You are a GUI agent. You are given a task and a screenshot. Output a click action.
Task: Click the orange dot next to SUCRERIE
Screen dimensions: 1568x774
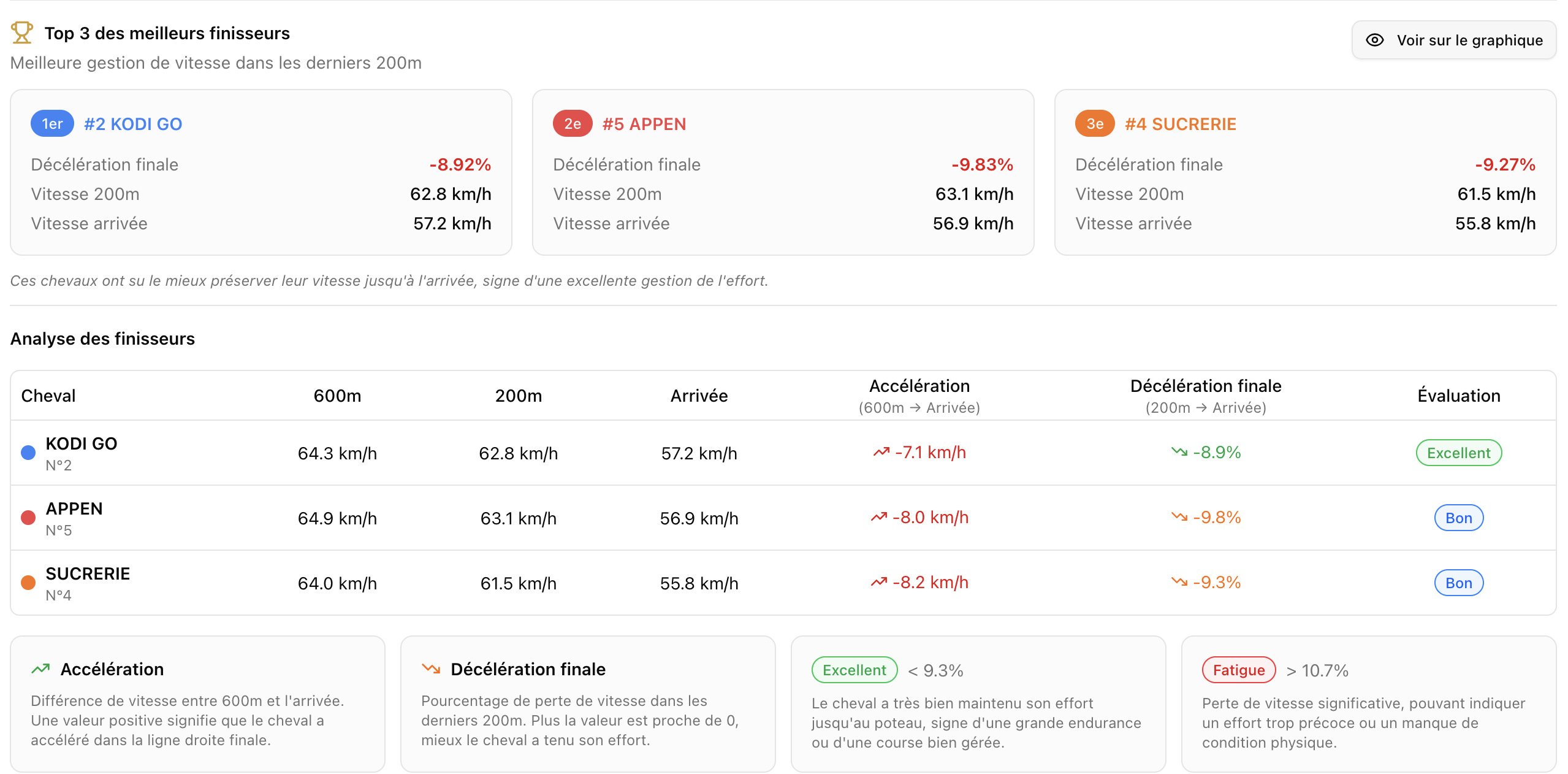click(28, 583)
